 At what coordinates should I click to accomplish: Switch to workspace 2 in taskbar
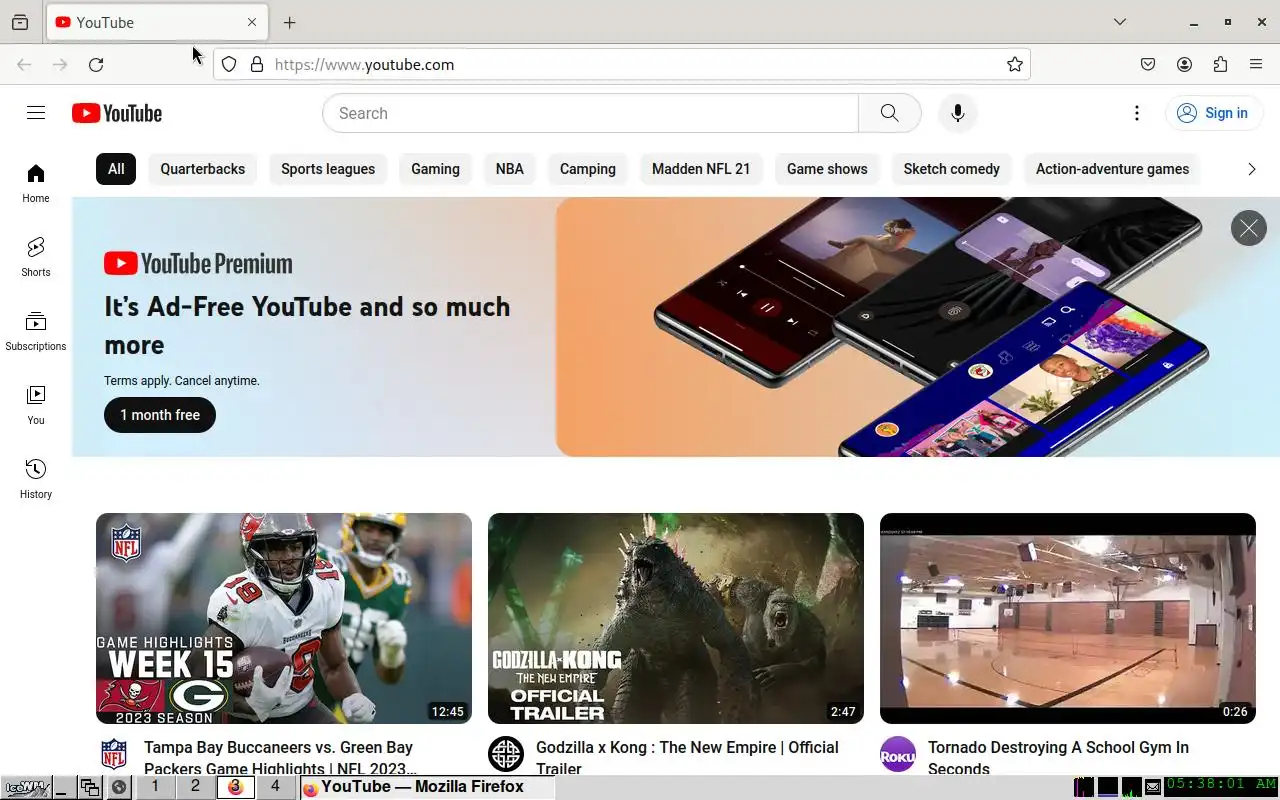(195, 787)
